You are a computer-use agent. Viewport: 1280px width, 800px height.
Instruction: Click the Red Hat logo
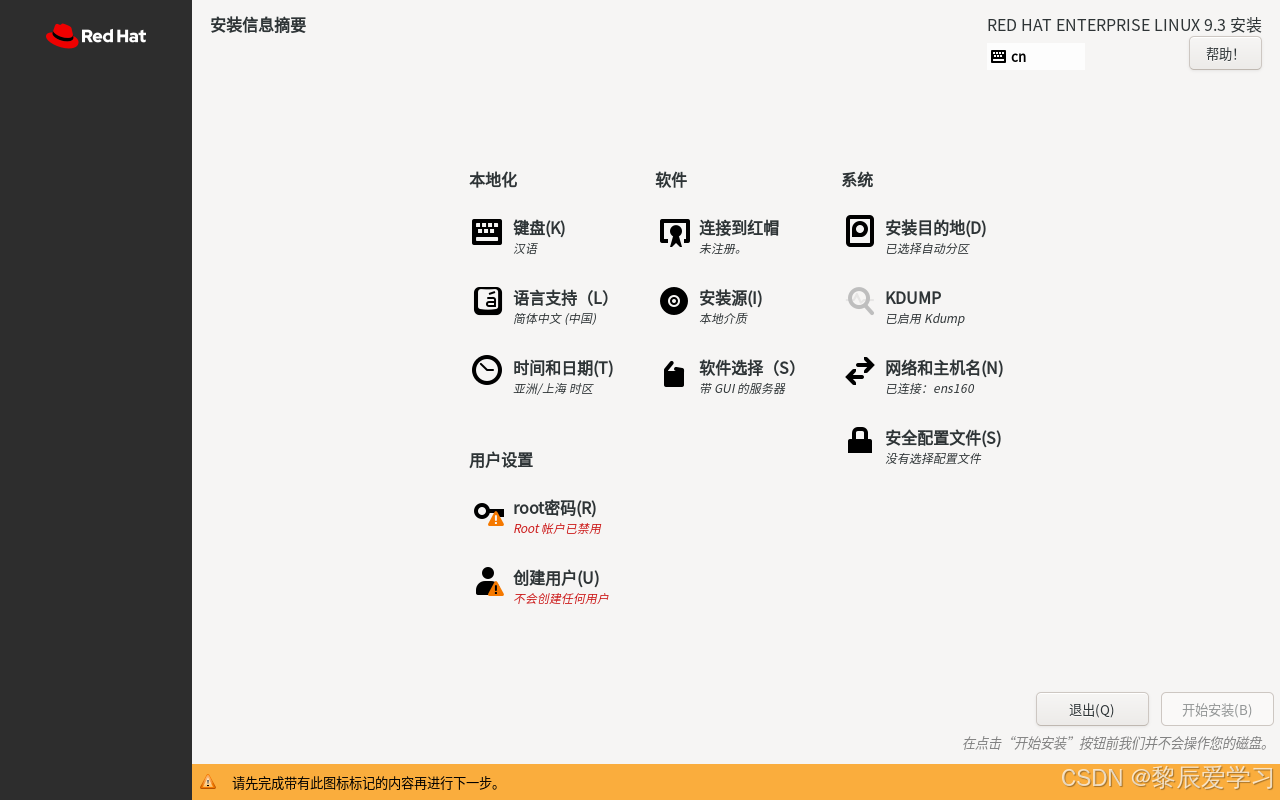pyautogui.click(x=96, y=36)
